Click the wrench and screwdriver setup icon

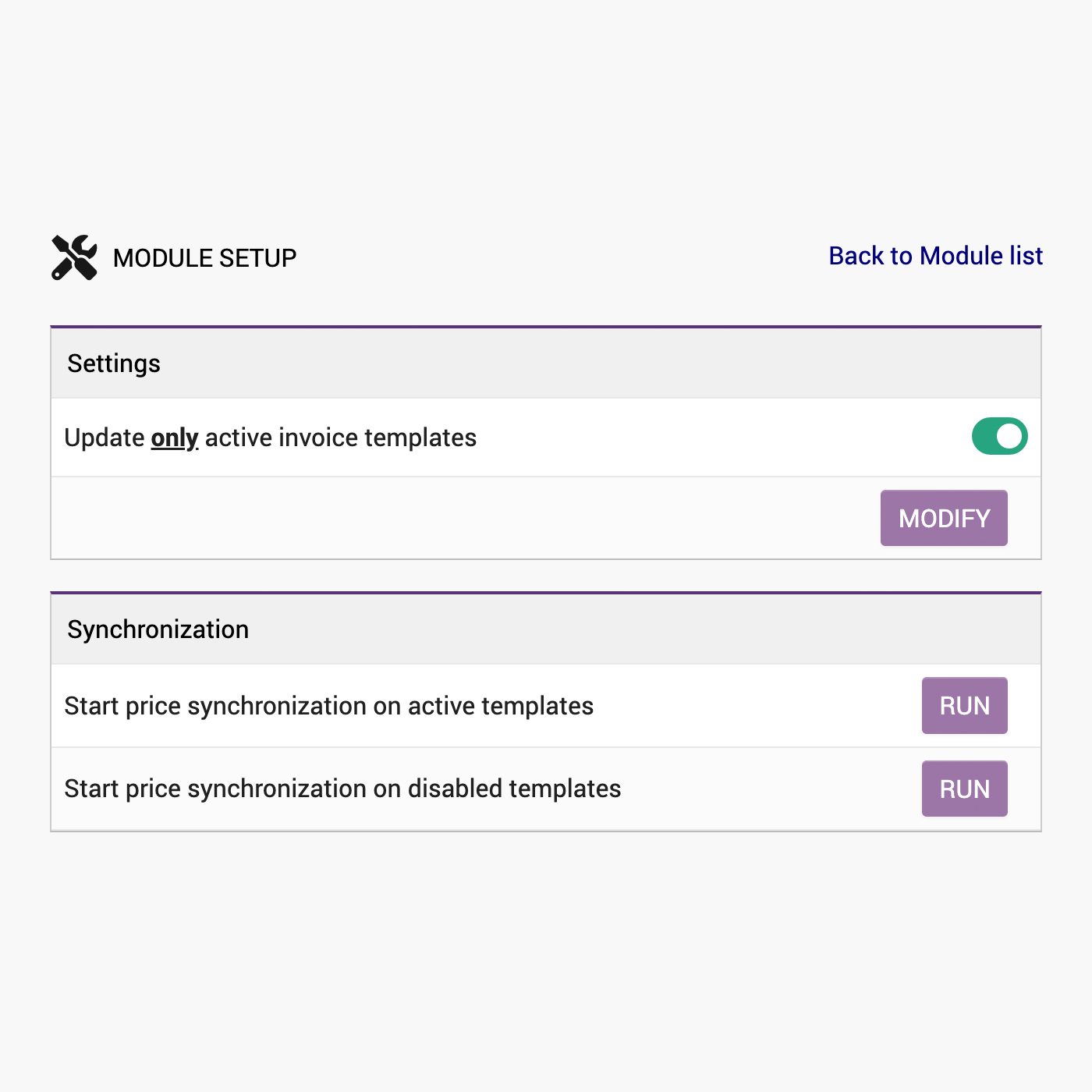(74, 257)
